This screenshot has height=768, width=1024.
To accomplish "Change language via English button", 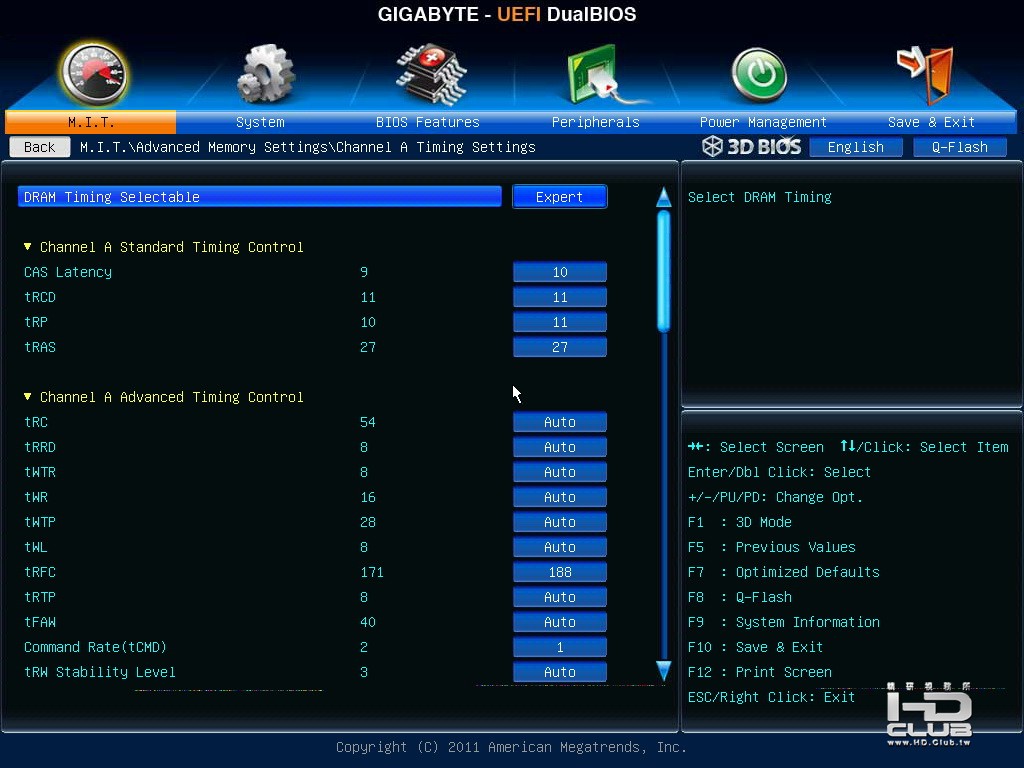I will coord(856,147).
